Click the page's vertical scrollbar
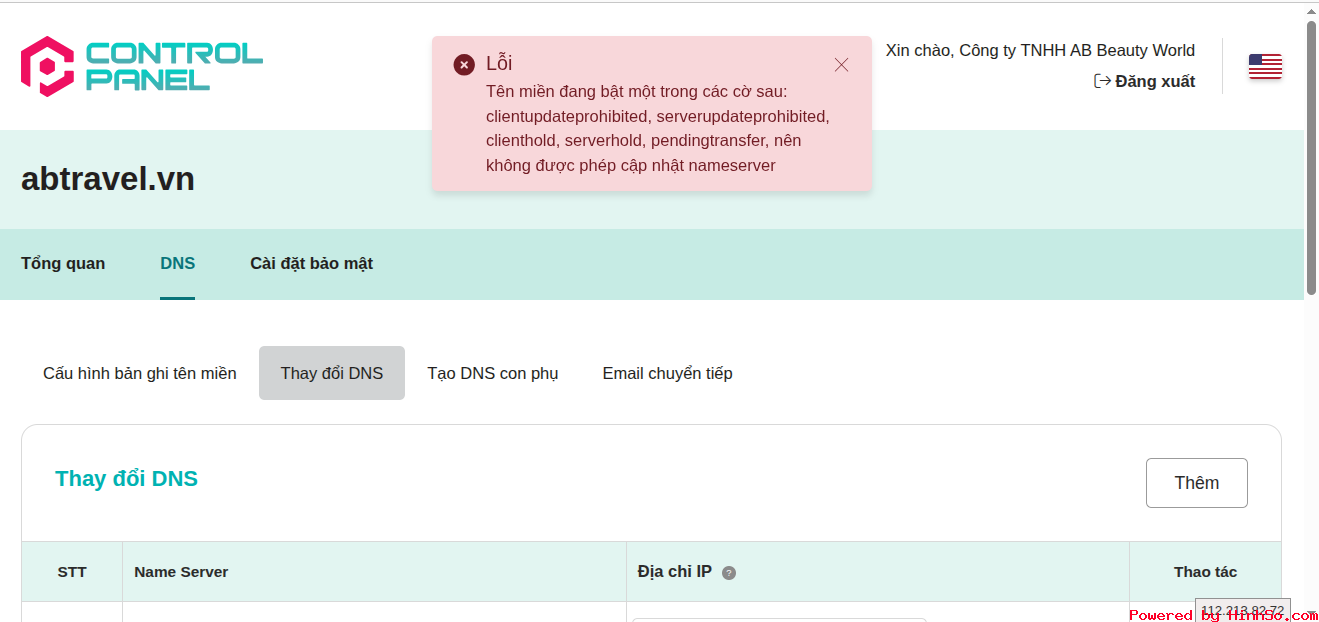Viewport: 1319px width, 622px height. 1311,158
